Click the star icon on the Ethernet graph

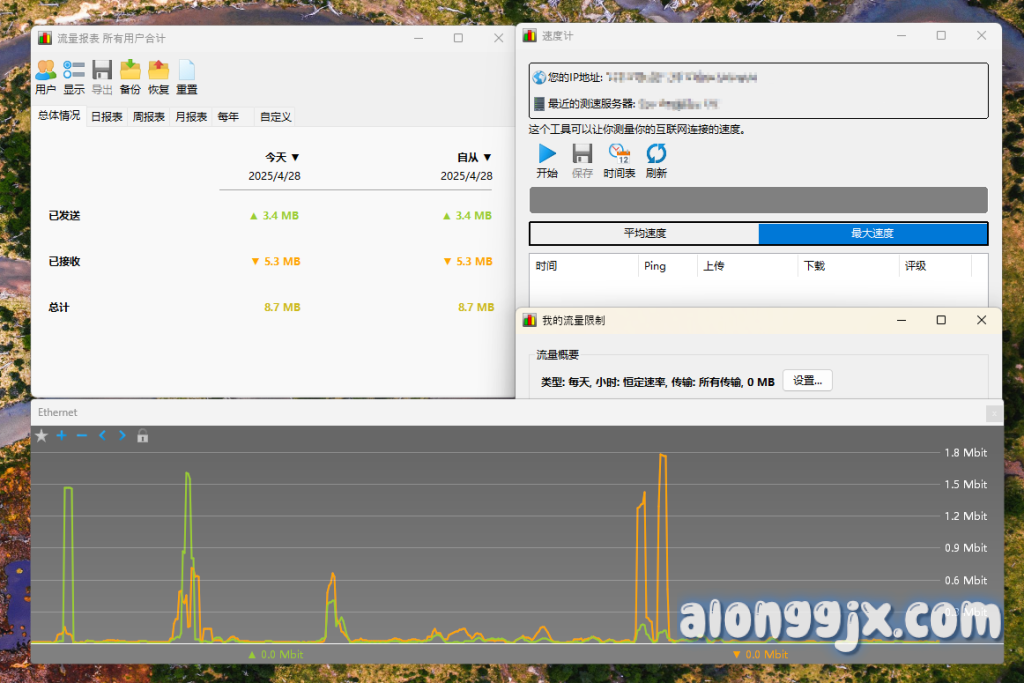(41, 436)
